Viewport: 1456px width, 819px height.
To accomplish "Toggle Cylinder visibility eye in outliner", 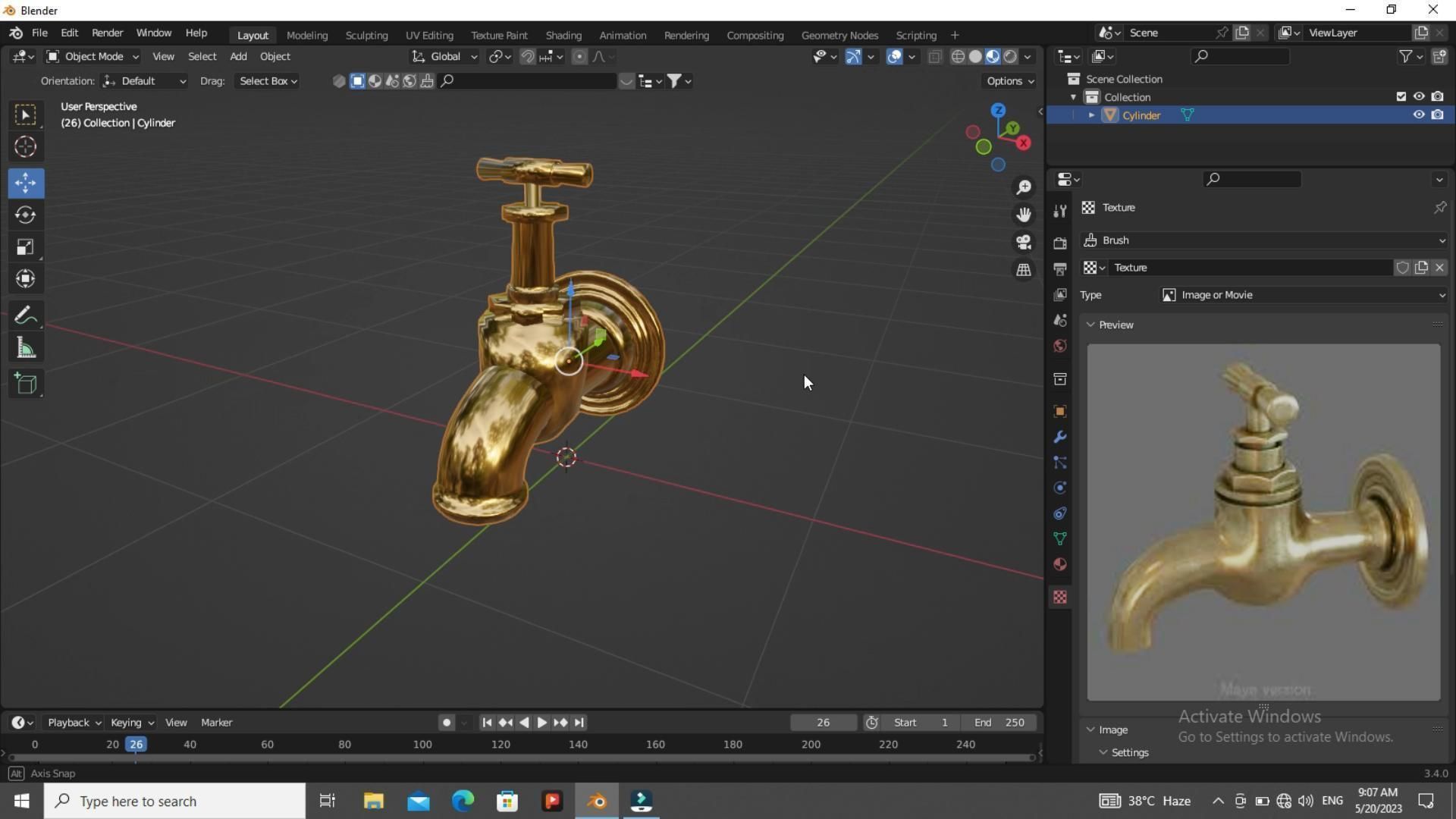I will click(1418, 115).
